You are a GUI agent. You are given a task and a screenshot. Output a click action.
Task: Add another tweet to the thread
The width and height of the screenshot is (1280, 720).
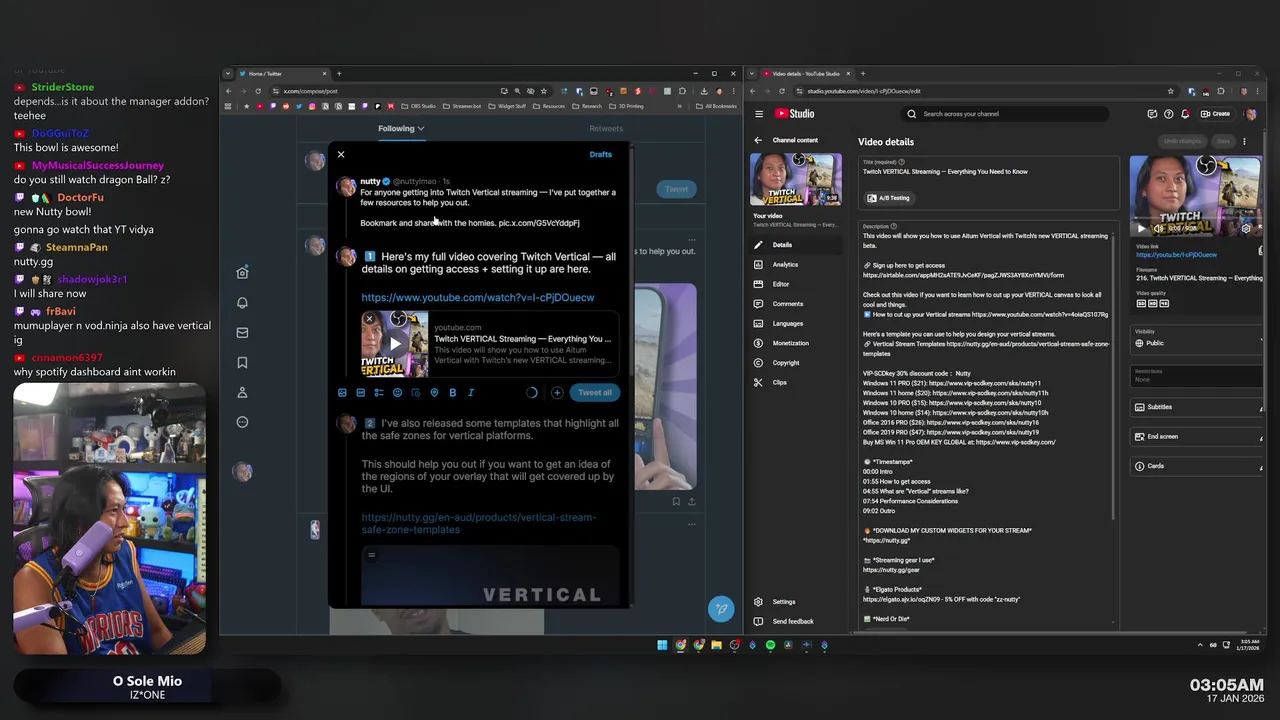[x=557, y=393]
